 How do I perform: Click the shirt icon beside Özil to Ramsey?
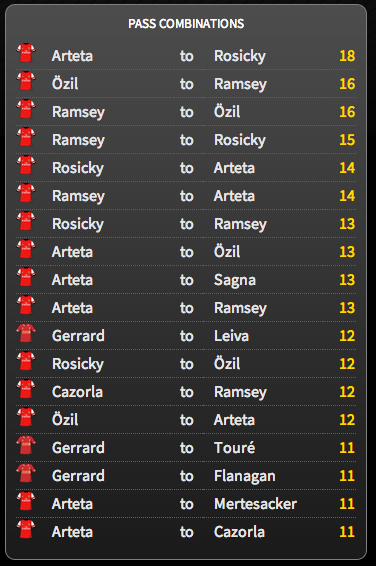[x=26, y=81]
